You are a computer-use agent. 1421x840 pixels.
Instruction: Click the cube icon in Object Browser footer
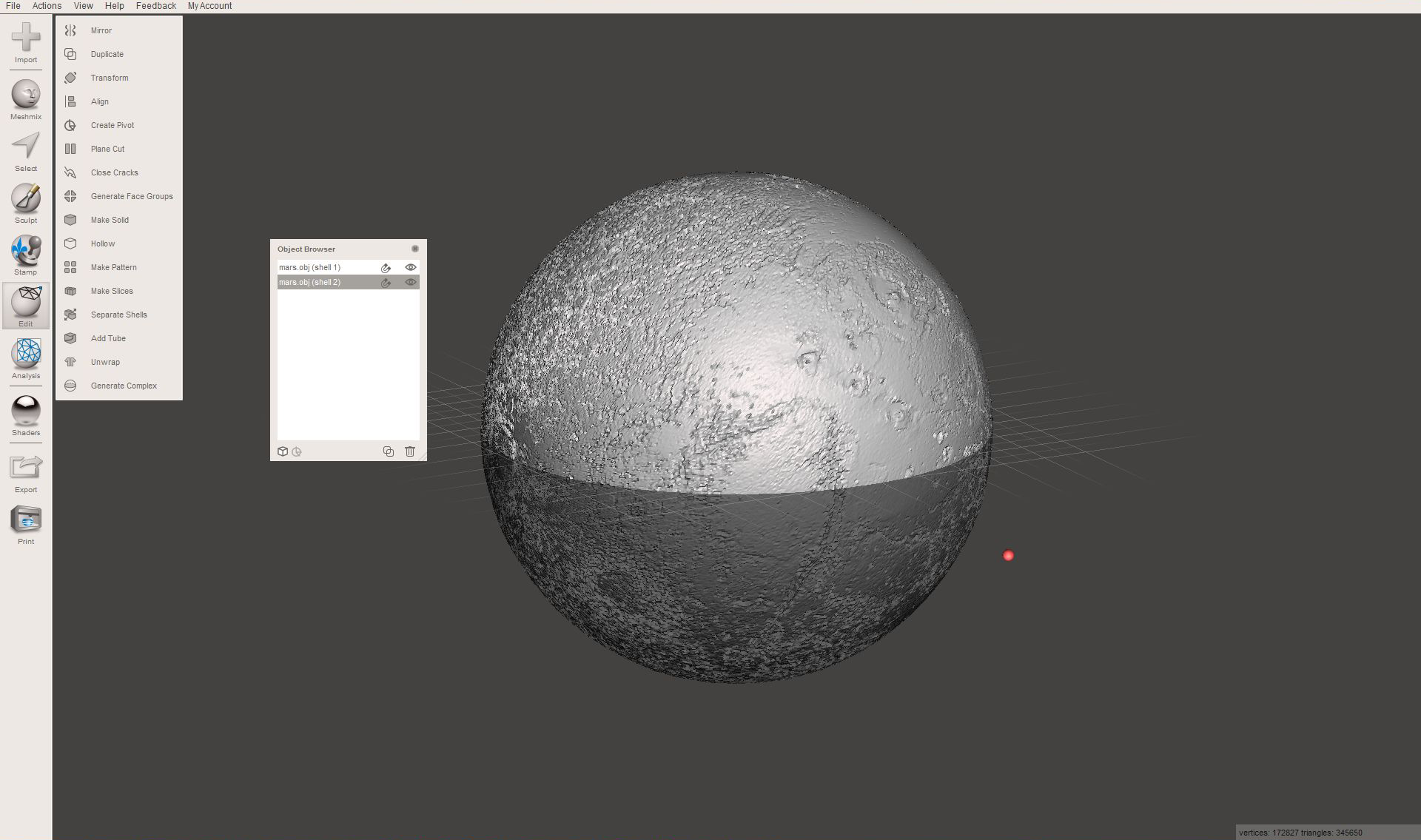point(283,451)
